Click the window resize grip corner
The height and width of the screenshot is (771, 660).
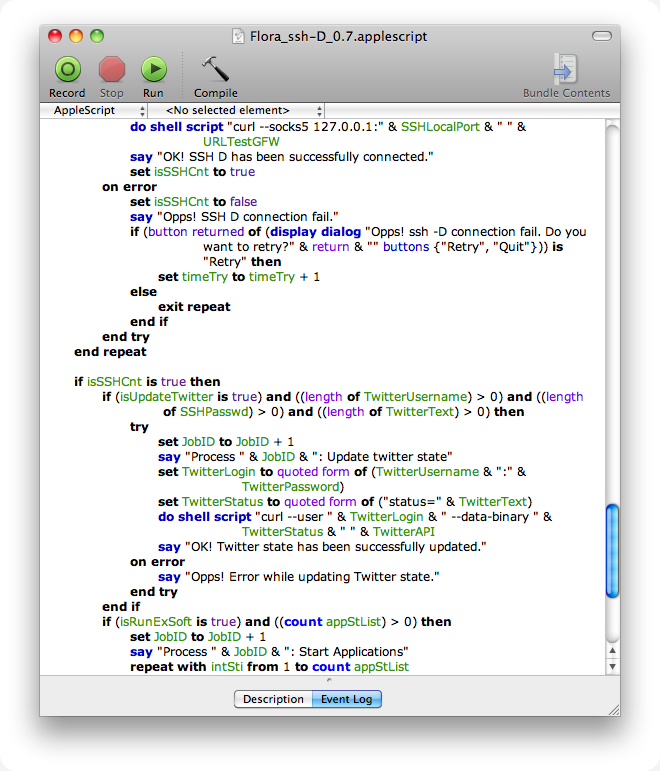(614, 710)
